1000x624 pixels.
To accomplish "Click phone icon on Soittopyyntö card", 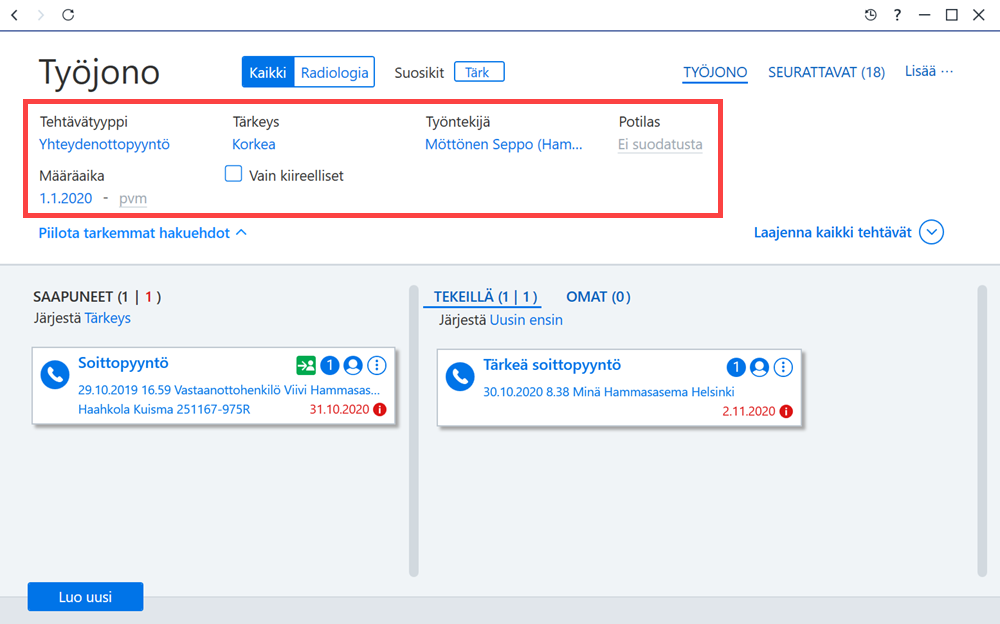I will [x=55, y=375].
